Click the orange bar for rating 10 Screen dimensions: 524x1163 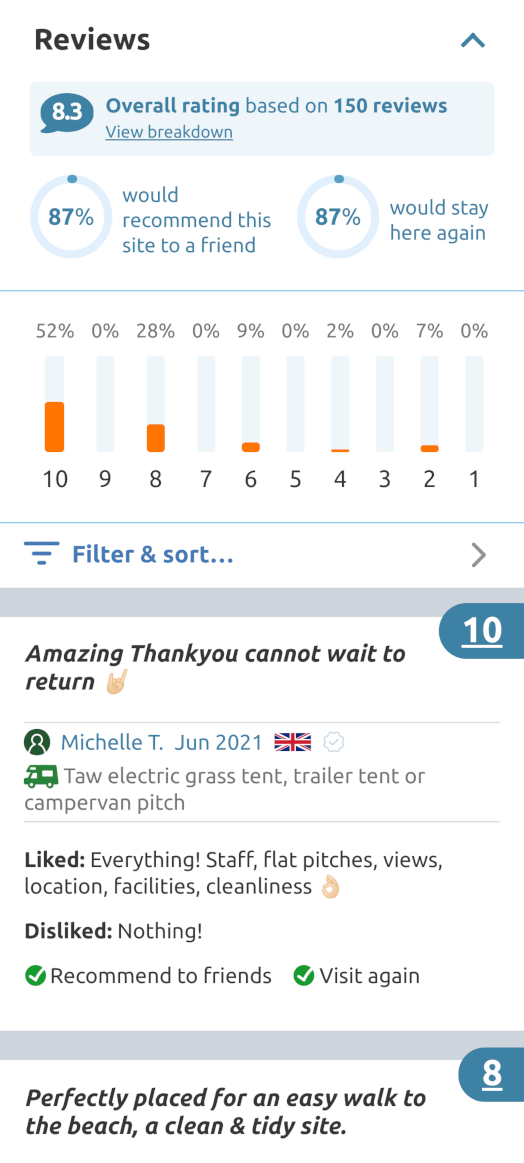[55, 426]
